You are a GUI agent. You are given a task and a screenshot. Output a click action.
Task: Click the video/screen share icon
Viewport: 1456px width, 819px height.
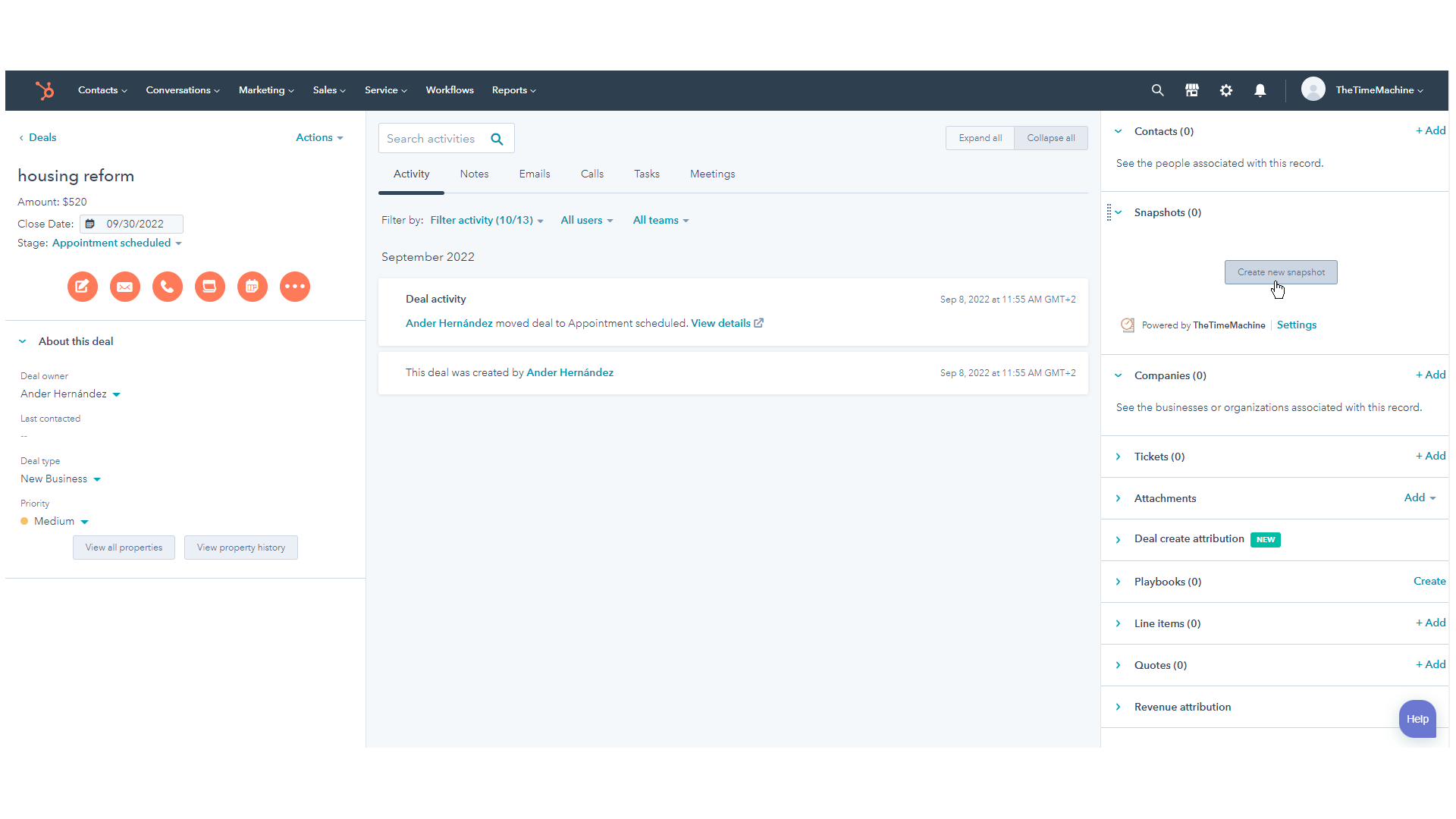coord(209,286)
